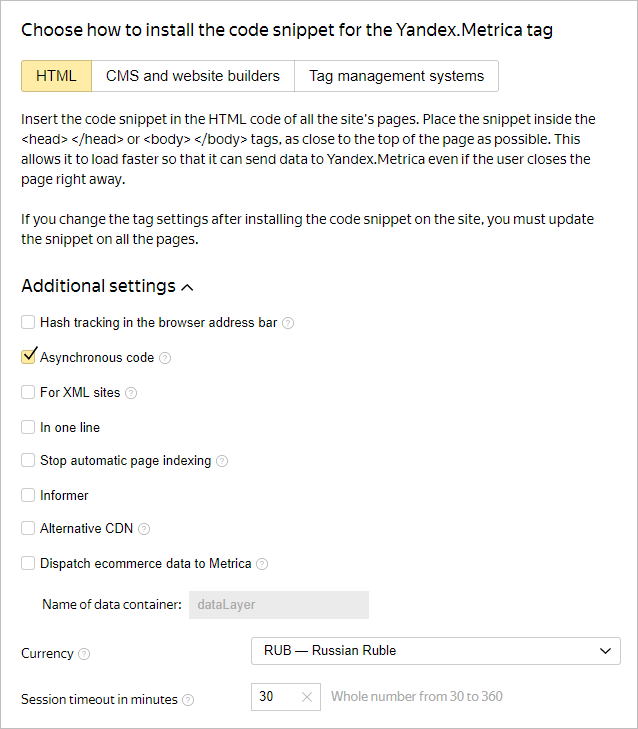Show help for Session timeout in minutes

(188, 700)
